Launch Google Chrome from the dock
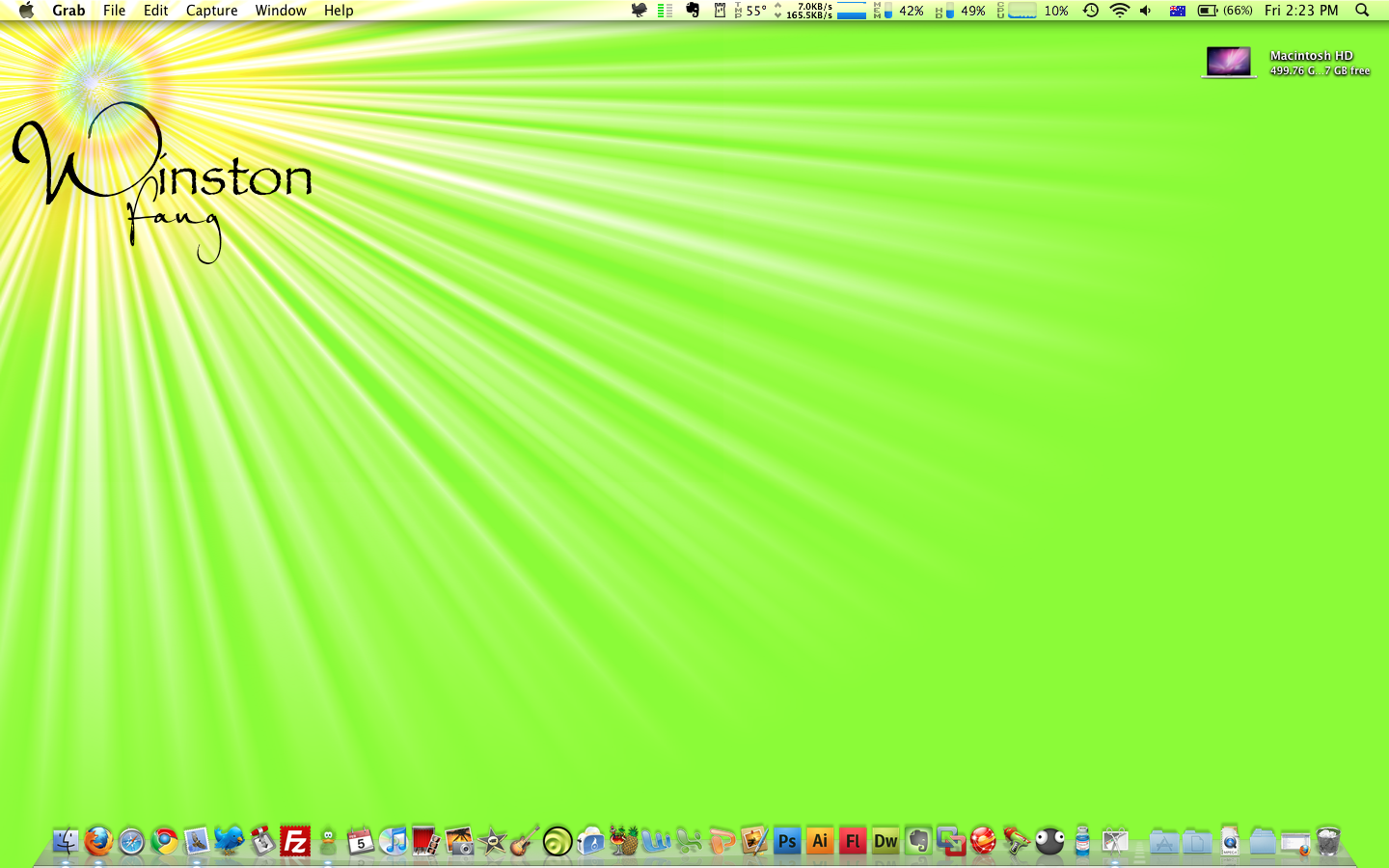The height and width of the screenshot is (868, 1389). [x=164, y=841]
